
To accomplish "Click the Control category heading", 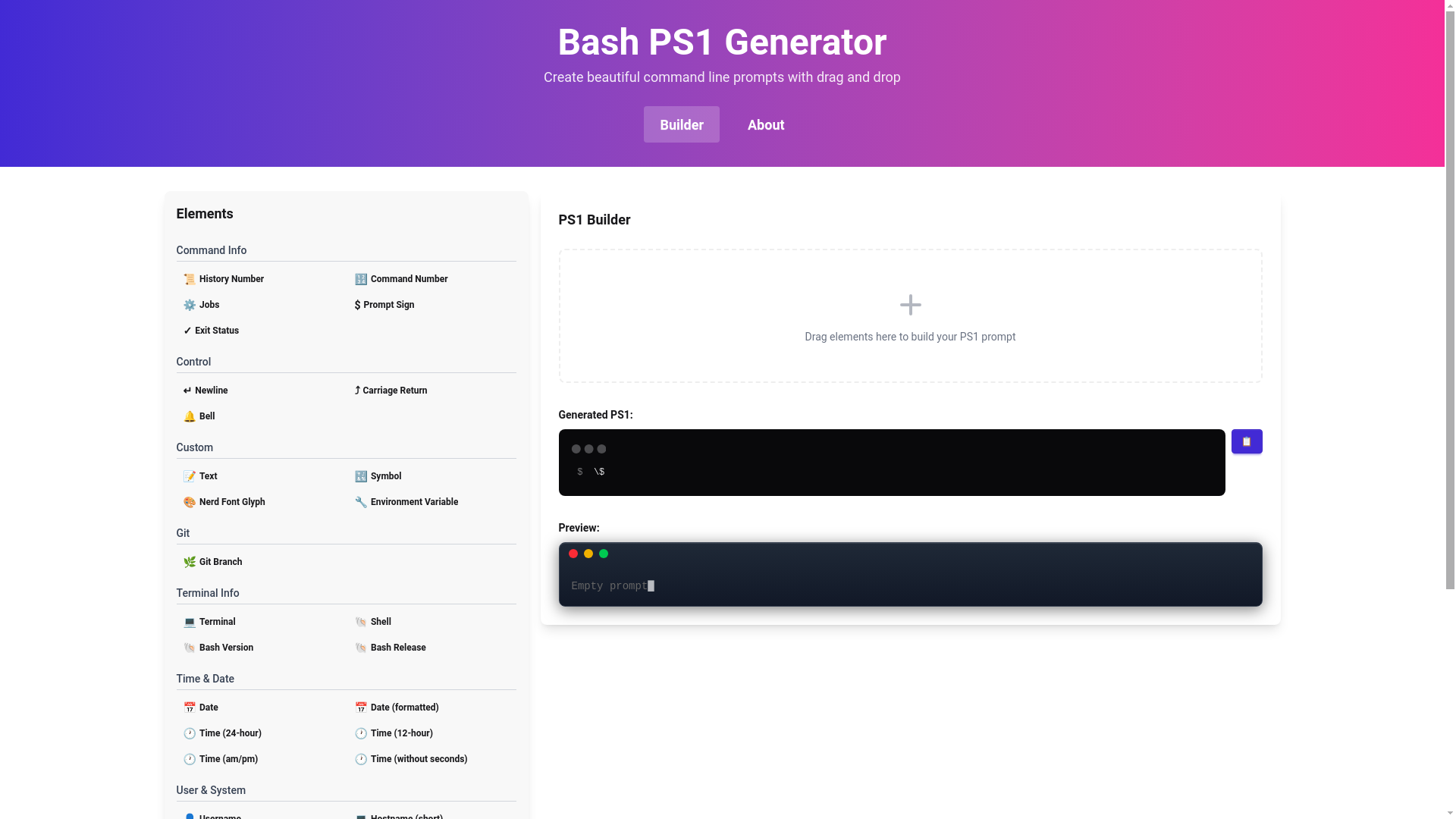I will click(x=193, y=362).
